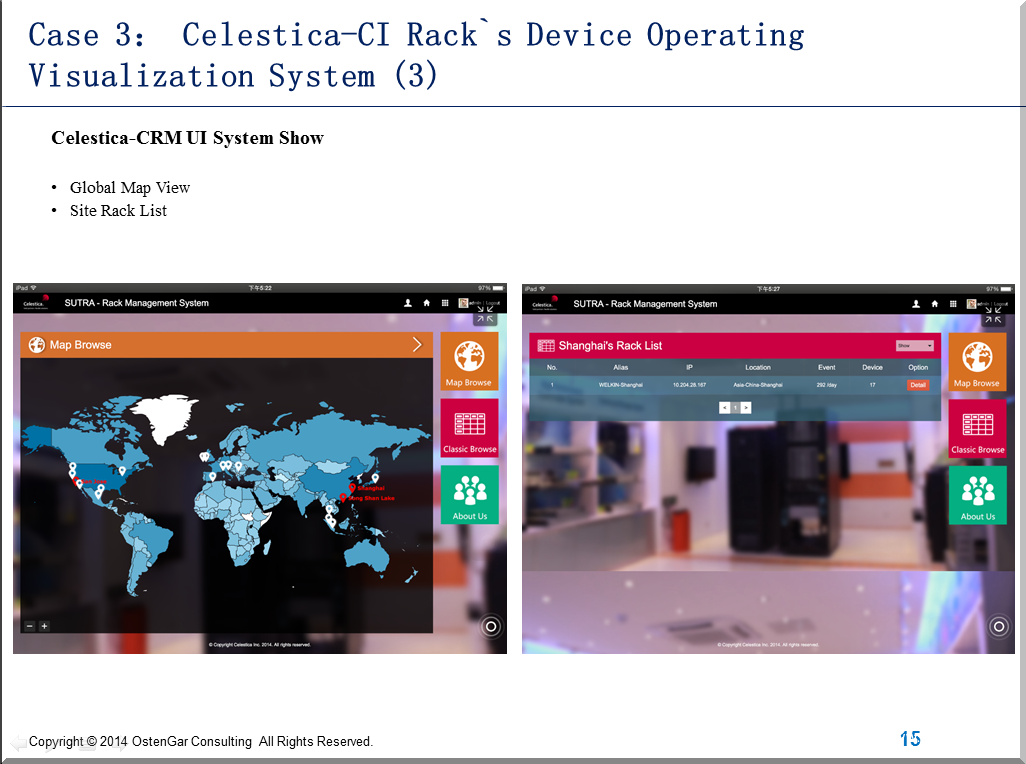1026x764 pixels.
Task: Open About Us tile on rack list screen
Action: coord(977,495)
